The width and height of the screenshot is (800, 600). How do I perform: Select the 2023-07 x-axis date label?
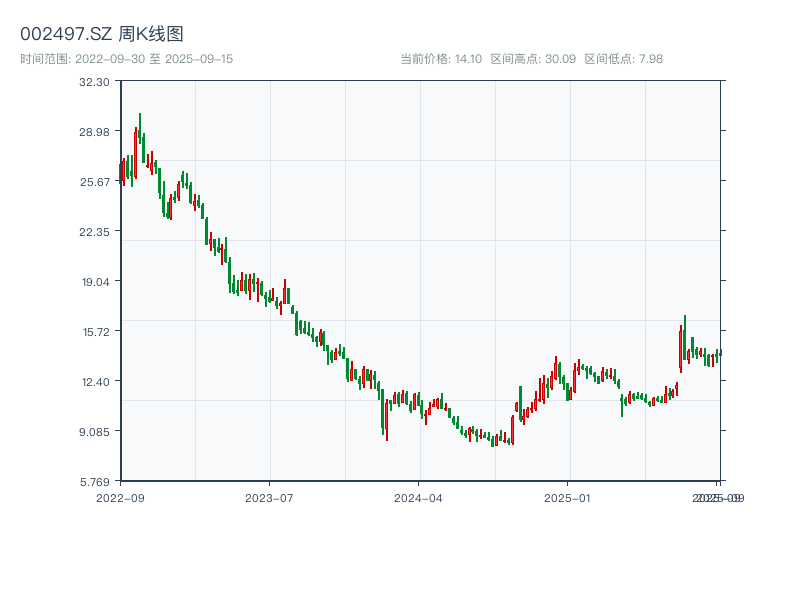tap(270, 497)
